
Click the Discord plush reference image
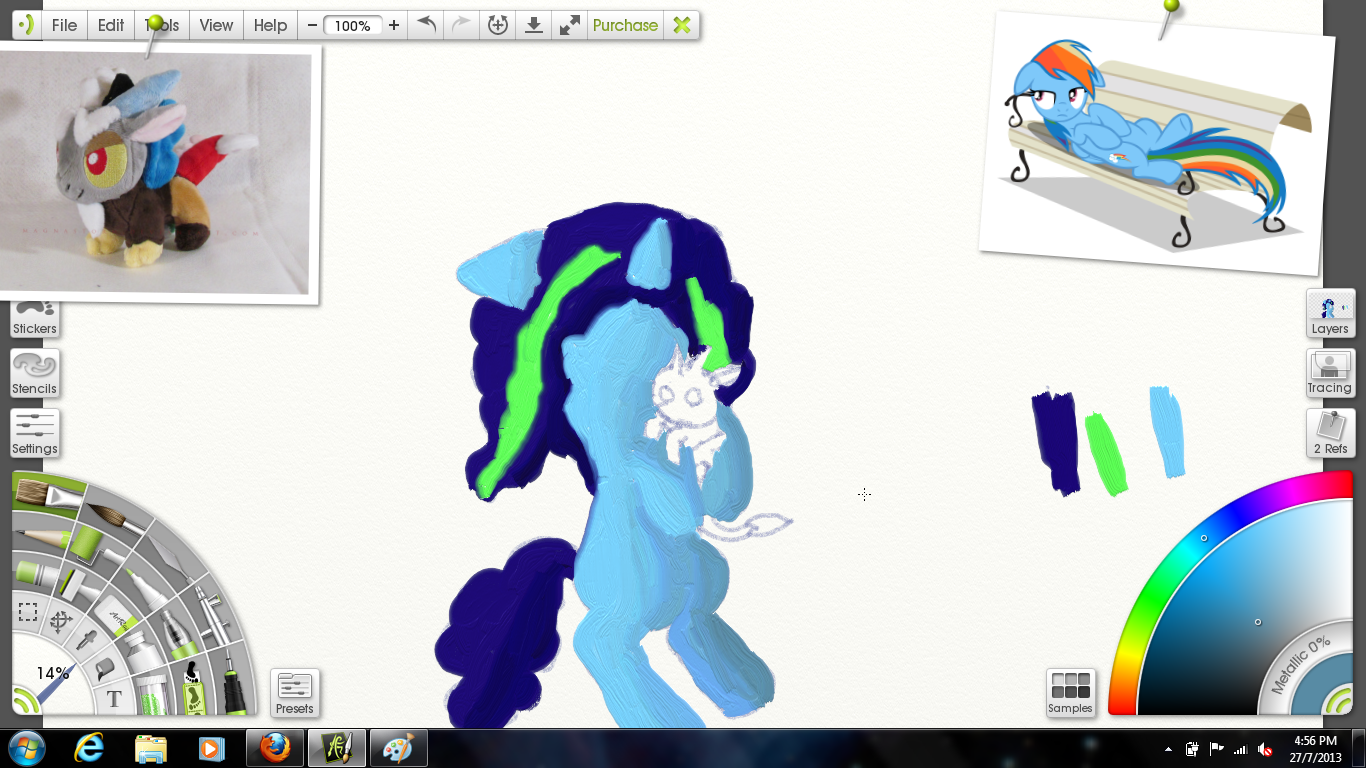[157, 174]
